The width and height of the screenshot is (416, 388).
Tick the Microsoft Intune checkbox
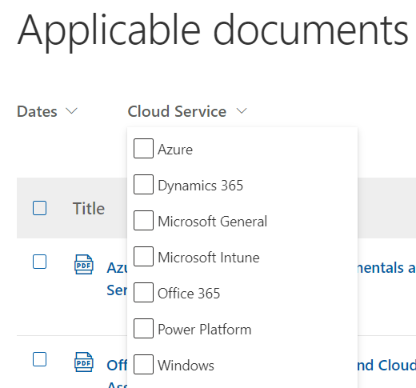click(x=143, y=256)
